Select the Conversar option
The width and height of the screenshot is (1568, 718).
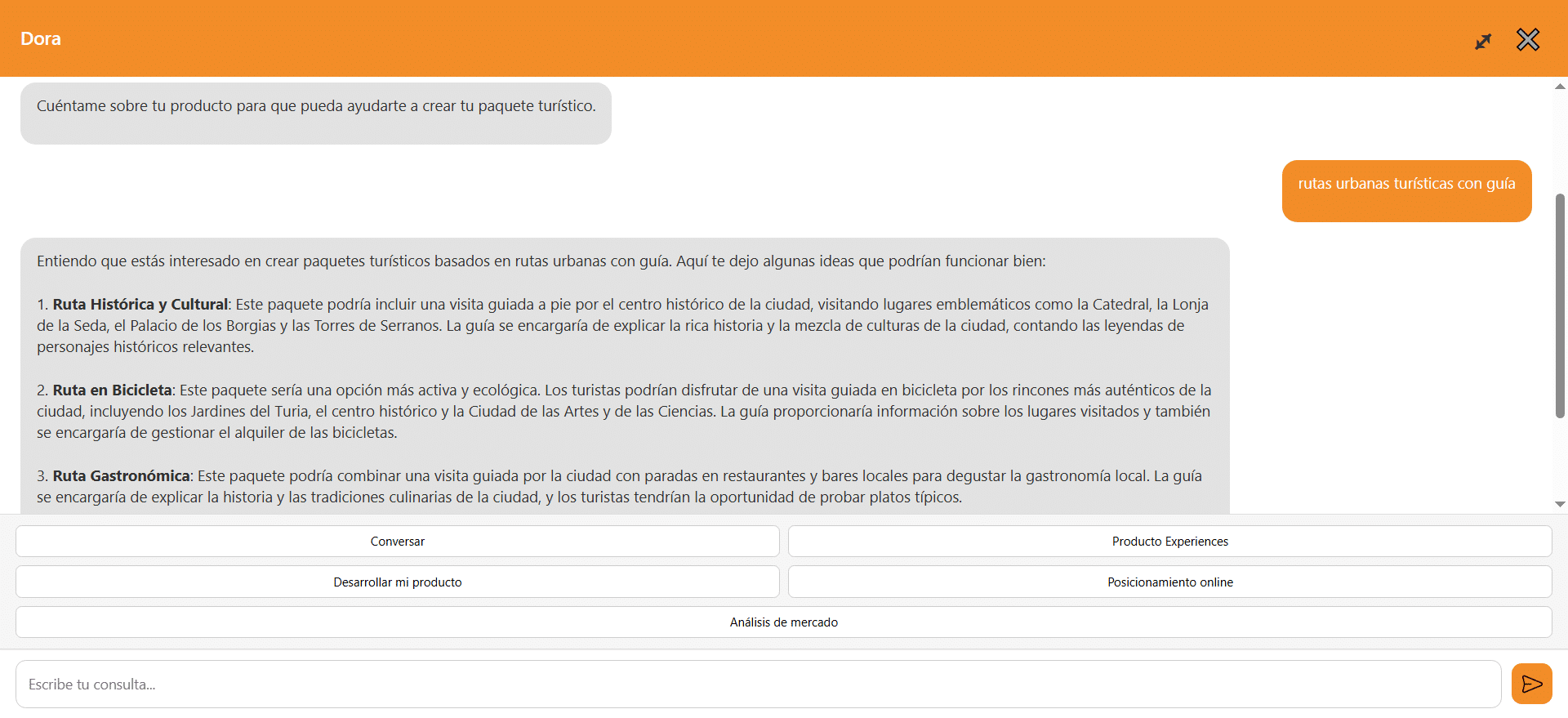[x=398, y=542]
